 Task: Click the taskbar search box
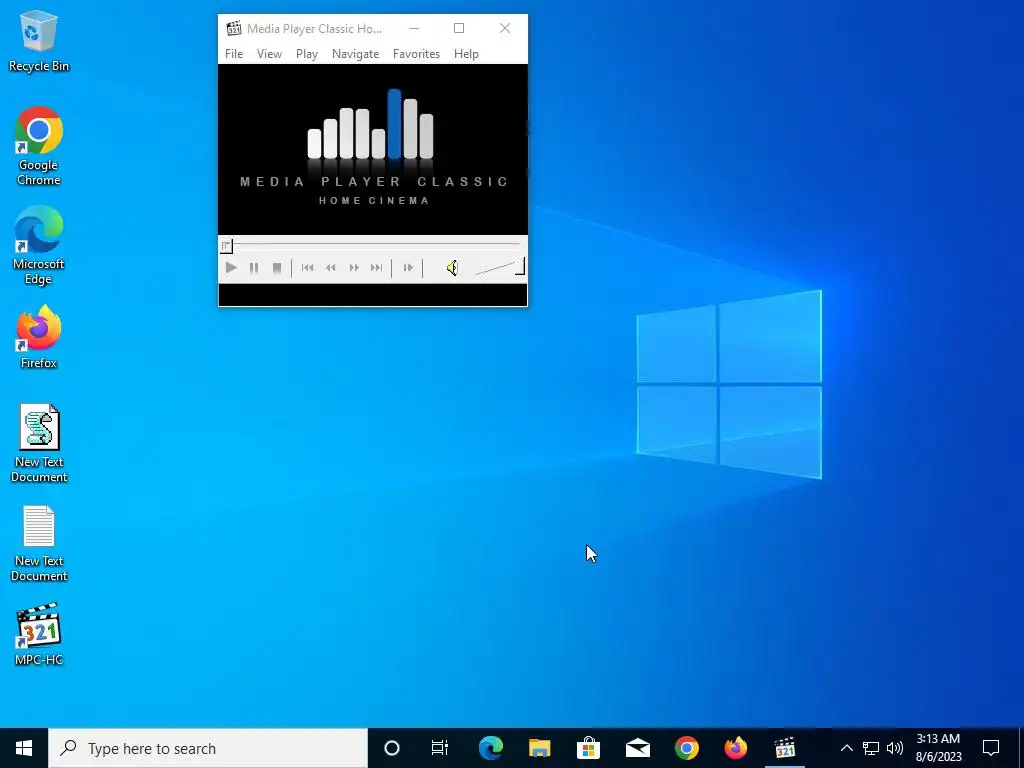click(x=208, y=748)
